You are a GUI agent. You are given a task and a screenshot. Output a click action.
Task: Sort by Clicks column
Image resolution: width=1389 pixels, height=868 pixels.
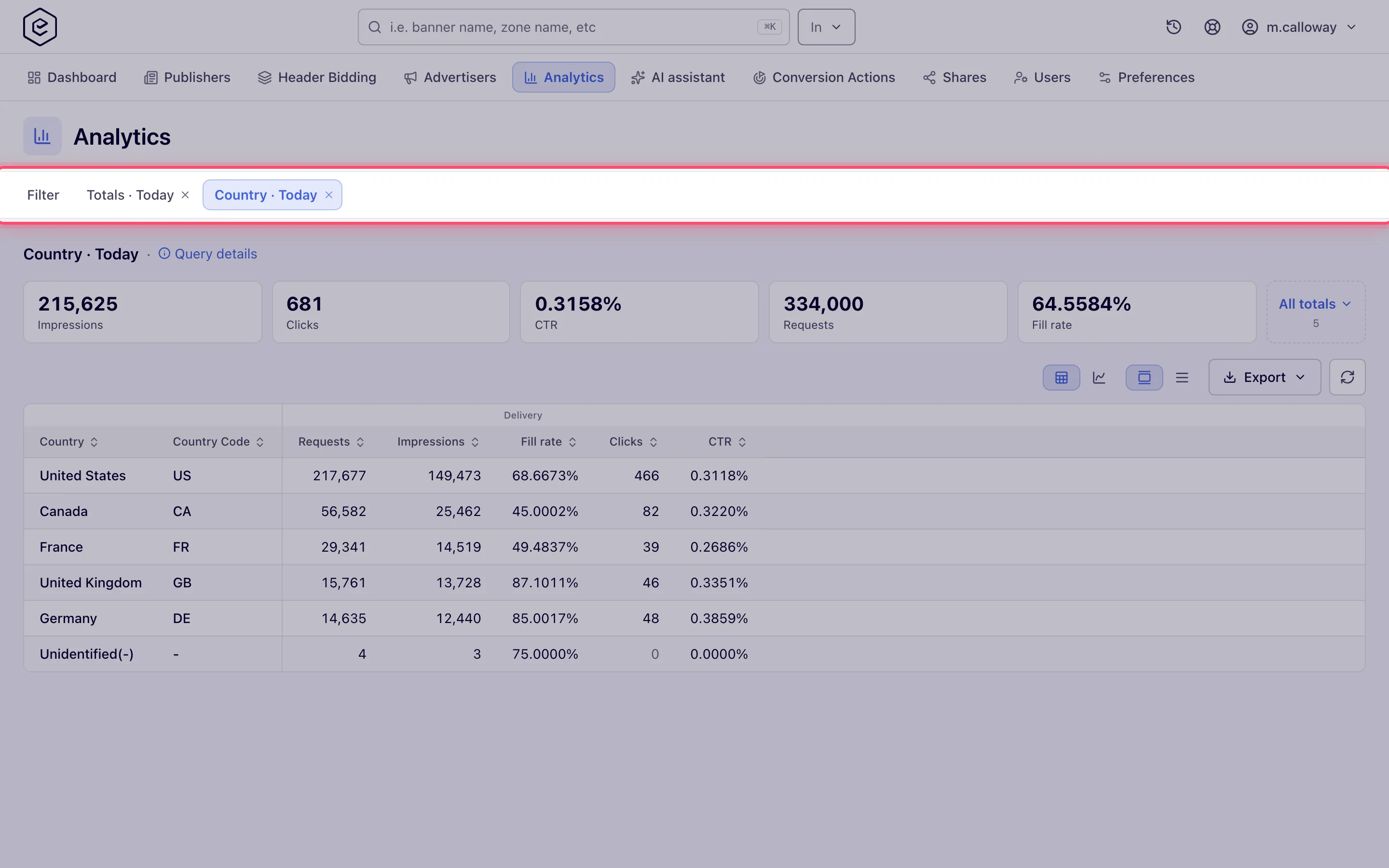click(x=633, y=441)
